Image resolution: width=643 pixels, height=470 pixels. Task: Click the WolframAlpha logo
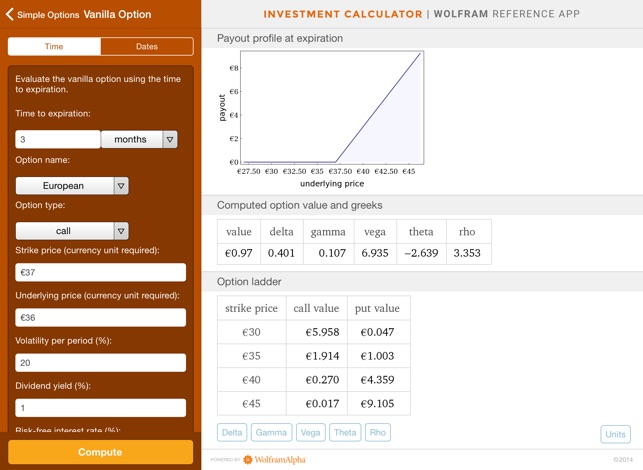pyautogui.click(x=274, y=460)
